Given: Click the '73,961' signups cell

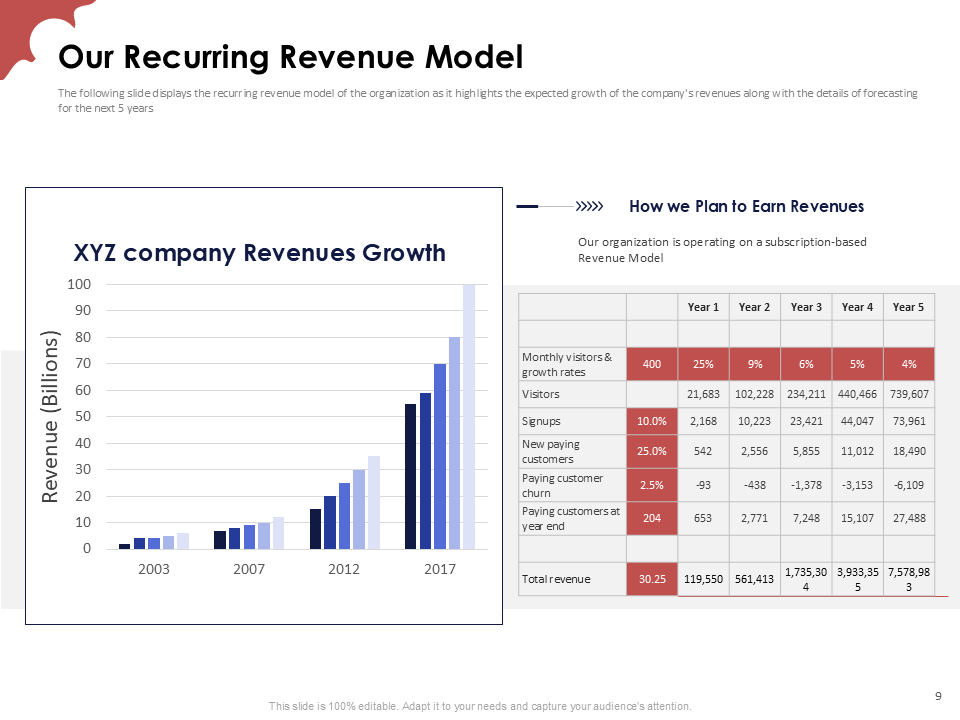Looking at the screenshot, I should coord(909,421).
